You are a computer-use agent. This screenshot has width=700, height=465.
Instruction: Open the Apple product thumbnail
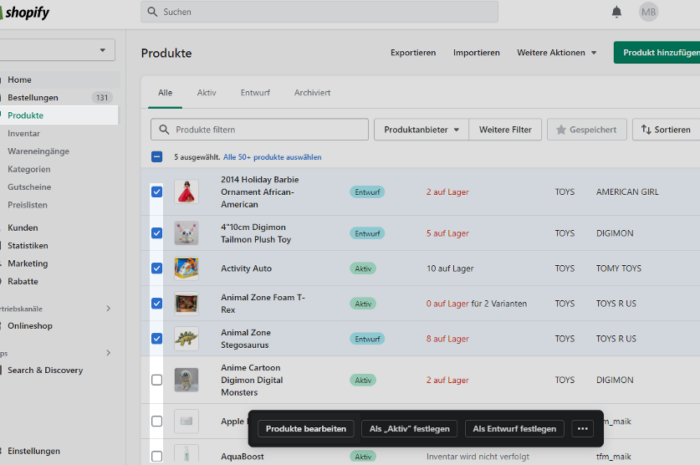(186, 421)
